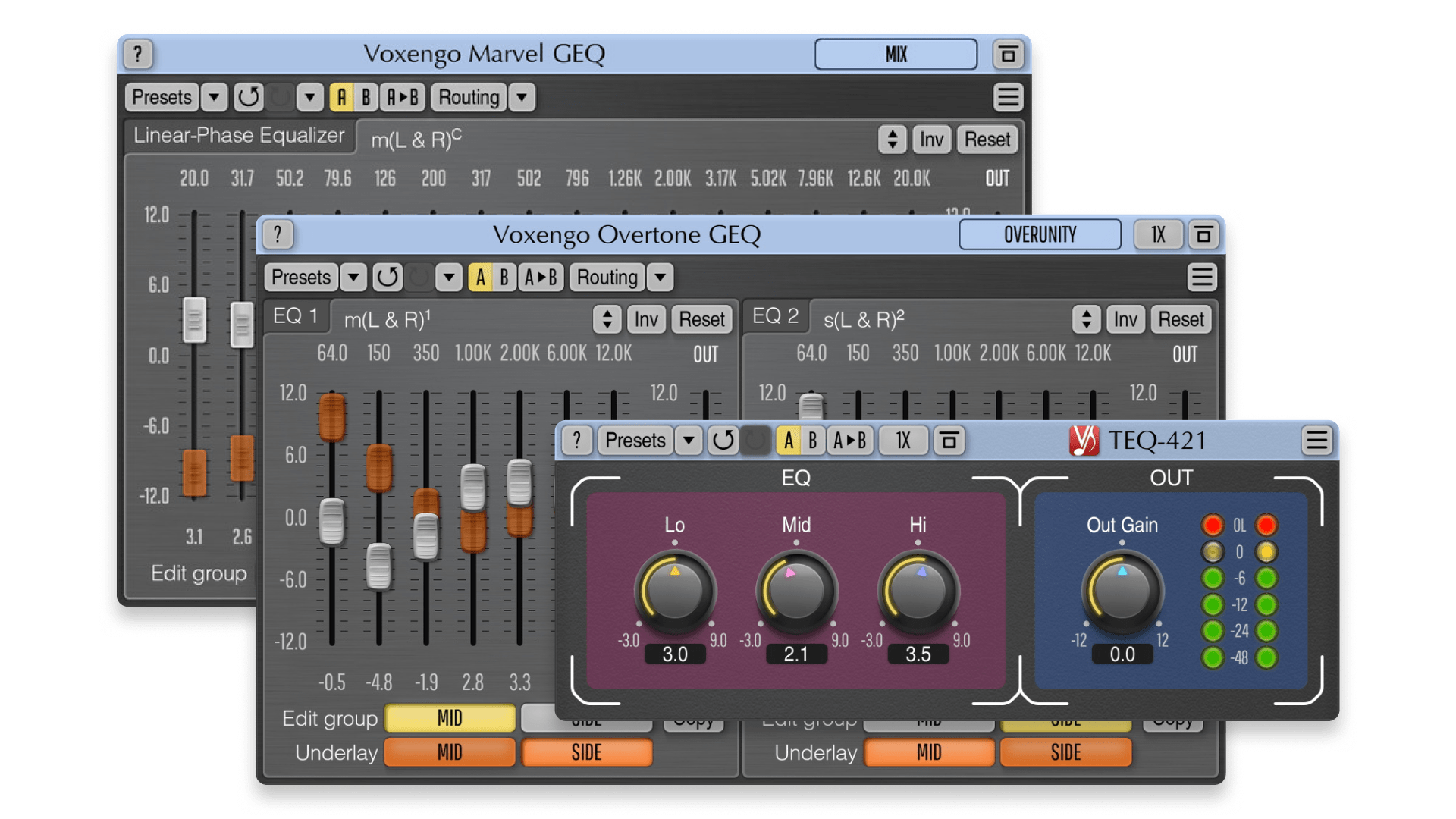Open channel group selector for EQ 2
This screenshot has width=1456, height=819.
coord(1086,319)
